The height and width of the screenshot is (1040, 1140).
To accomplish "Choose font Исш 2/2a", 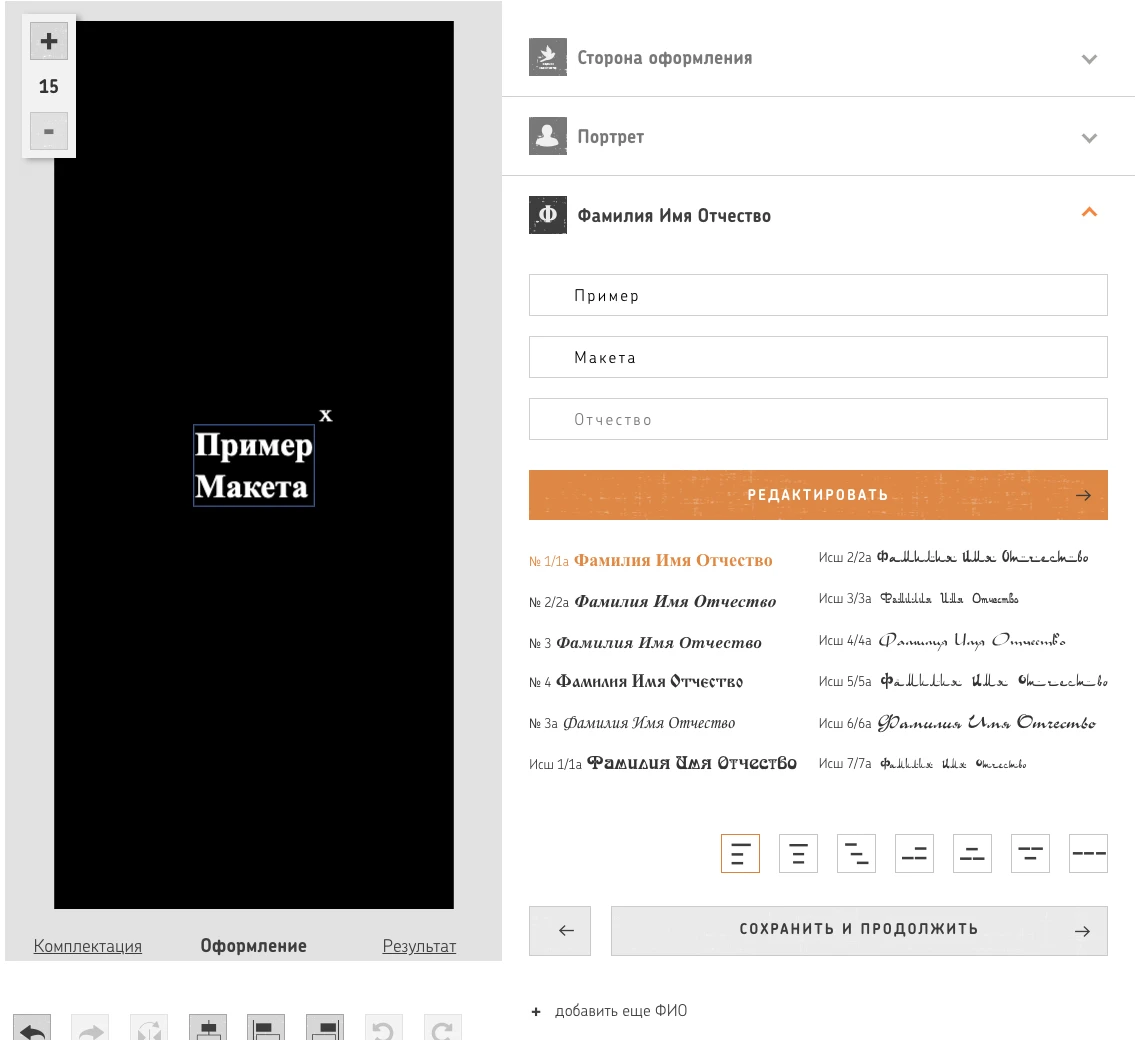I will point(953,557).
